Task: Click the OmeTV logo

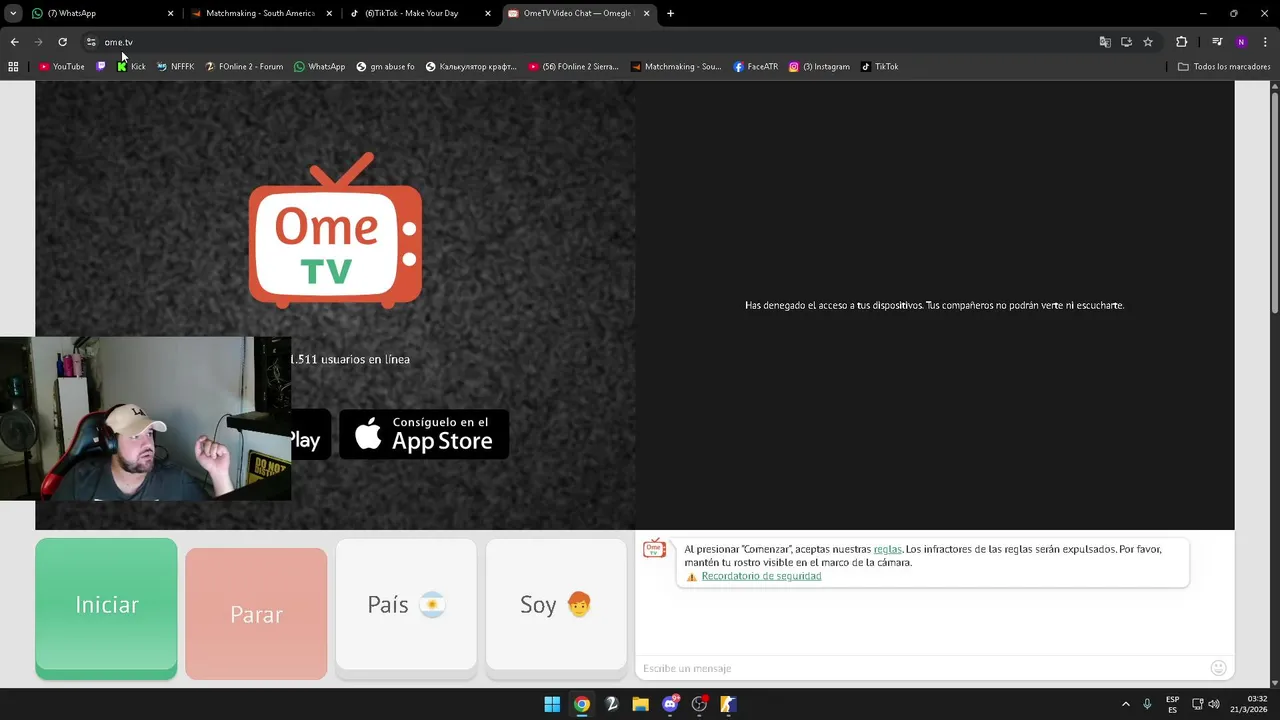Action: [335, 230]
